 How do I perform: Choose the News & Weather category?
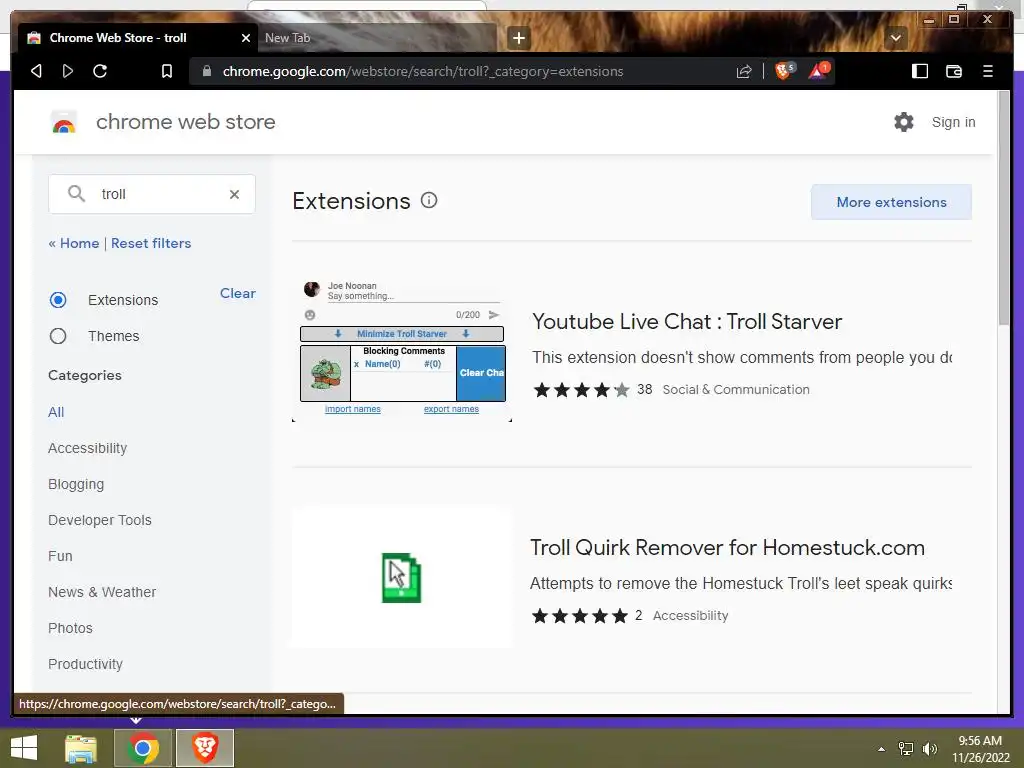pos(102,592)
